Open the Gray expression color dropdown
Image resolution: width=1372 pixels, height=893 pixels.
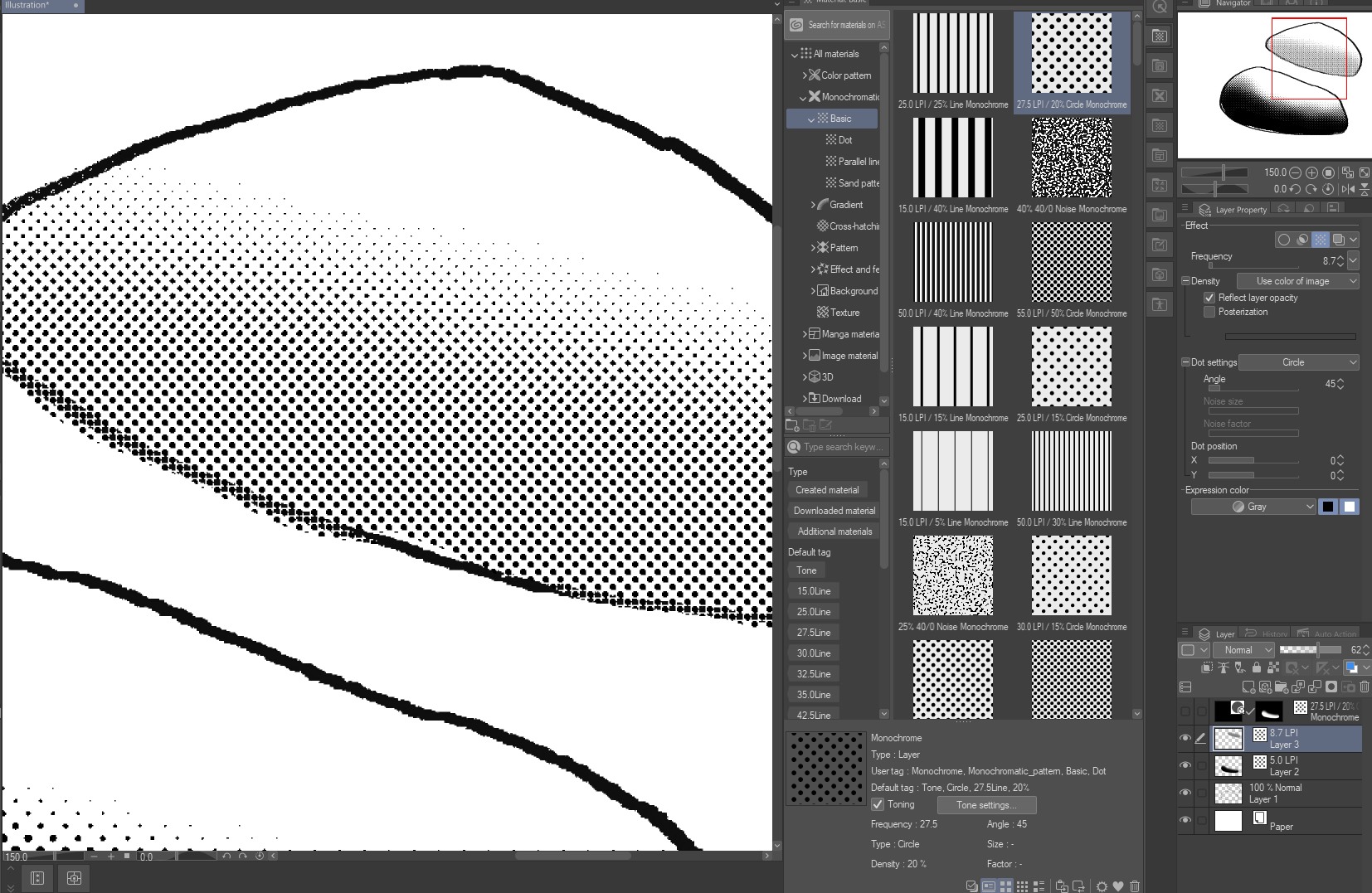1253,507
